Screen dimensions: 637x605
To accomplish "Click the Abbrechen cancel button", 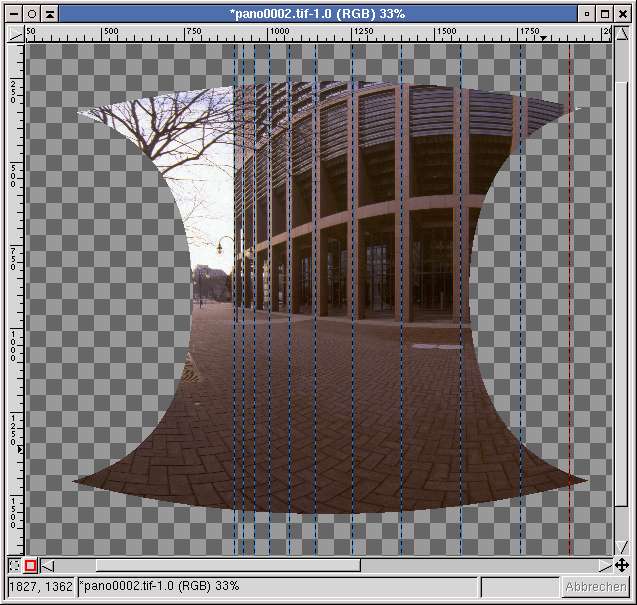I will [596, 587].
